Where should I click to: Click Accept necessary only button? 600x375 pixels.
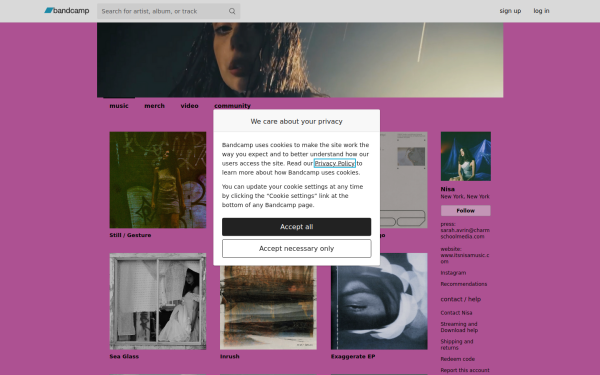click(297, 249)
